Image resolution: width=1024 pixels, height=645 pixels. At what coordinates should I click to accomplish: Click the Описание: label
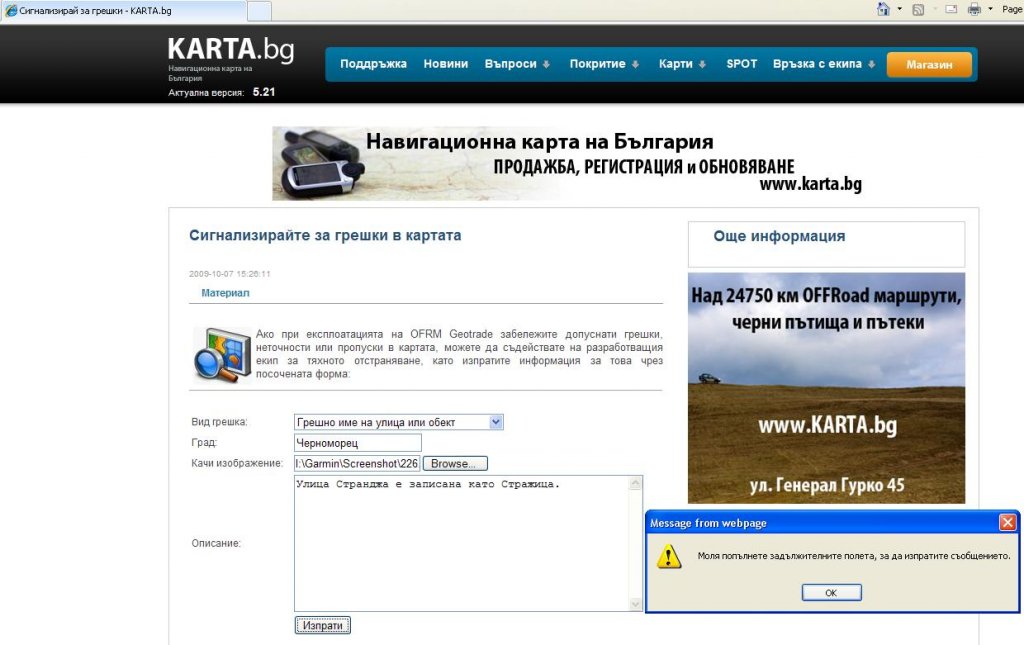[216, 543]
